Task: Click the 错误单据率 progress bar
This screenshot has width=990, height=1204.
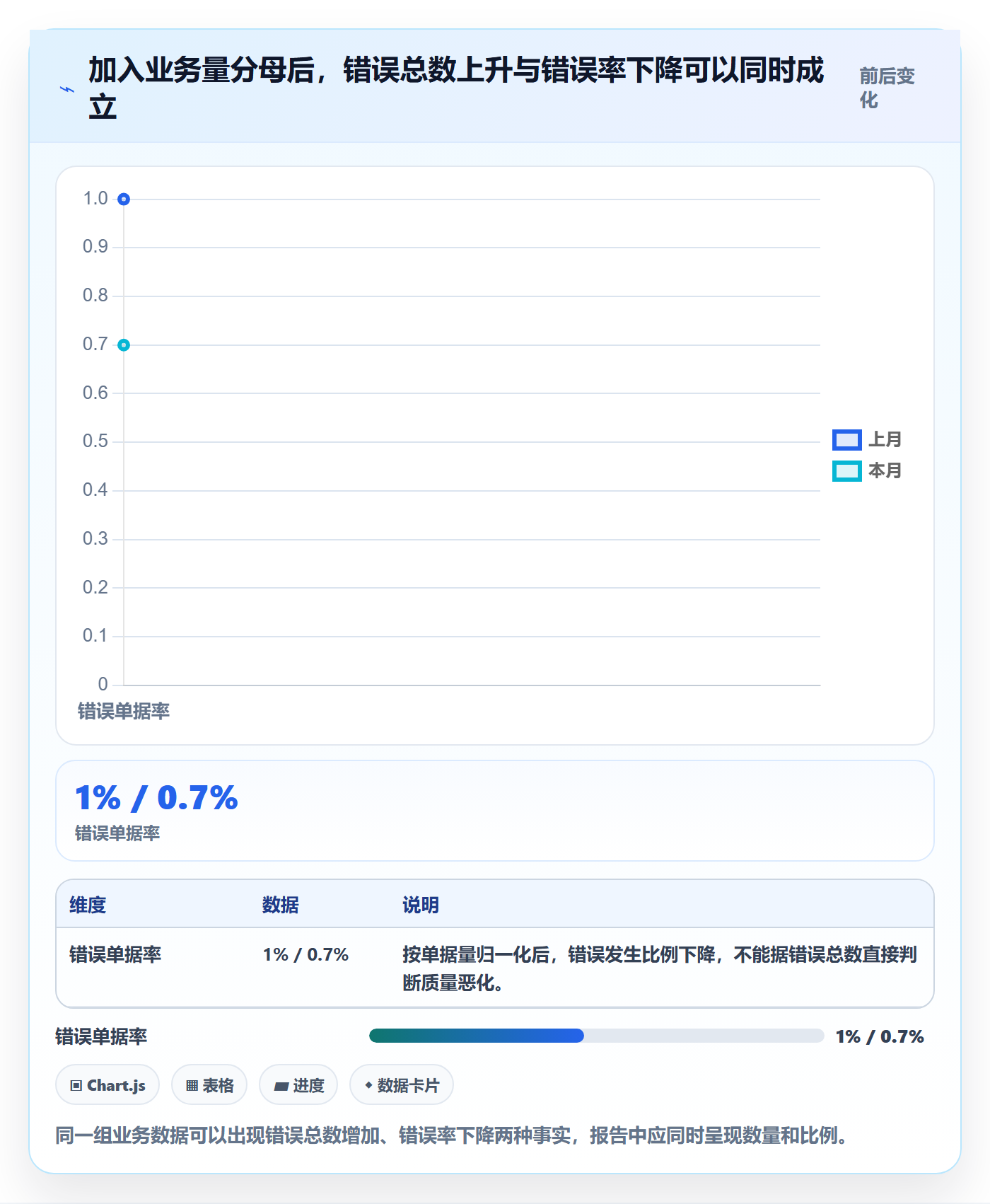Action: pyautogui.click(x=596, y=1036)
